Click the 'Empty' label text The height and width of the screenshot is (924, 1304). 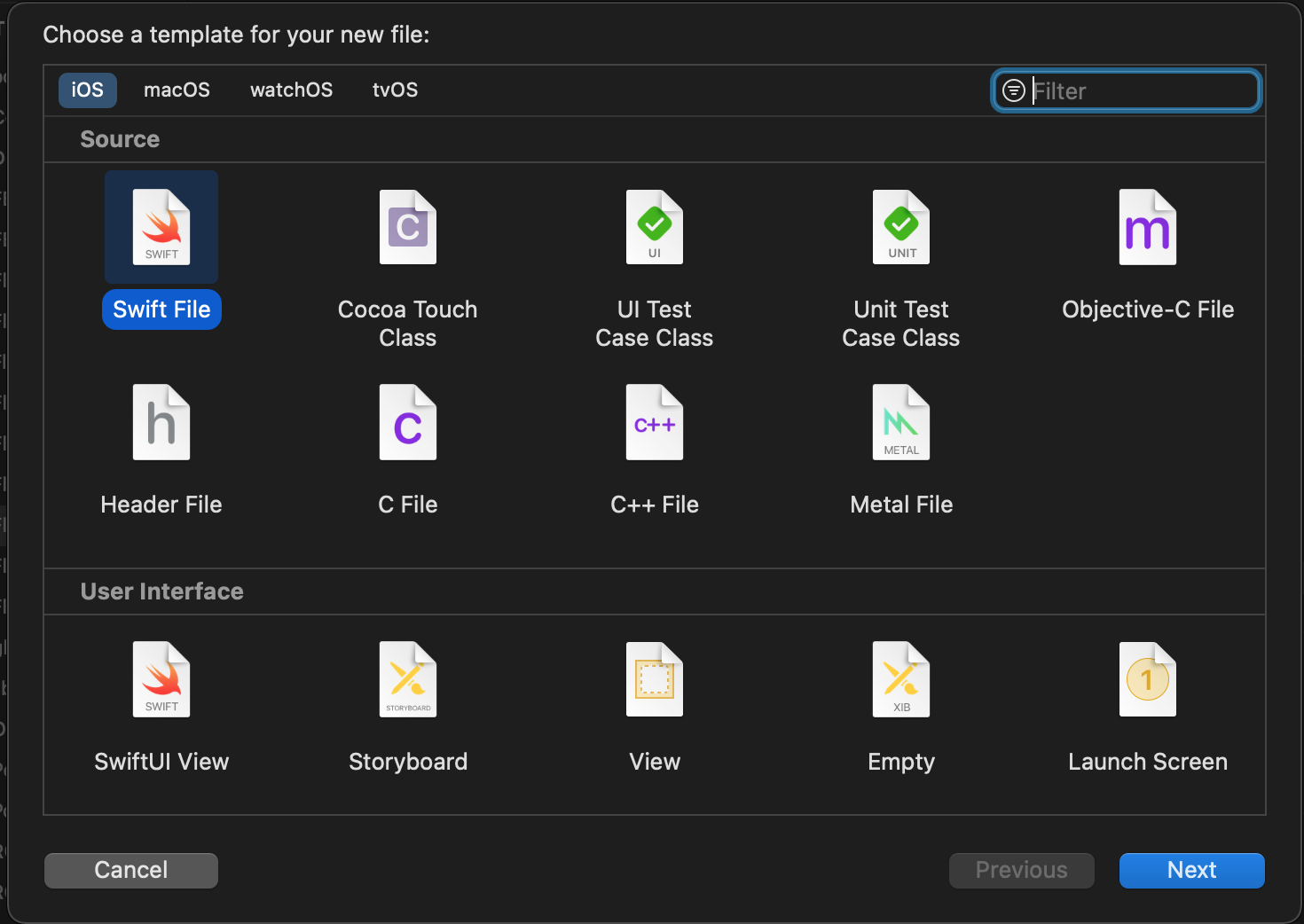(901, 762)
